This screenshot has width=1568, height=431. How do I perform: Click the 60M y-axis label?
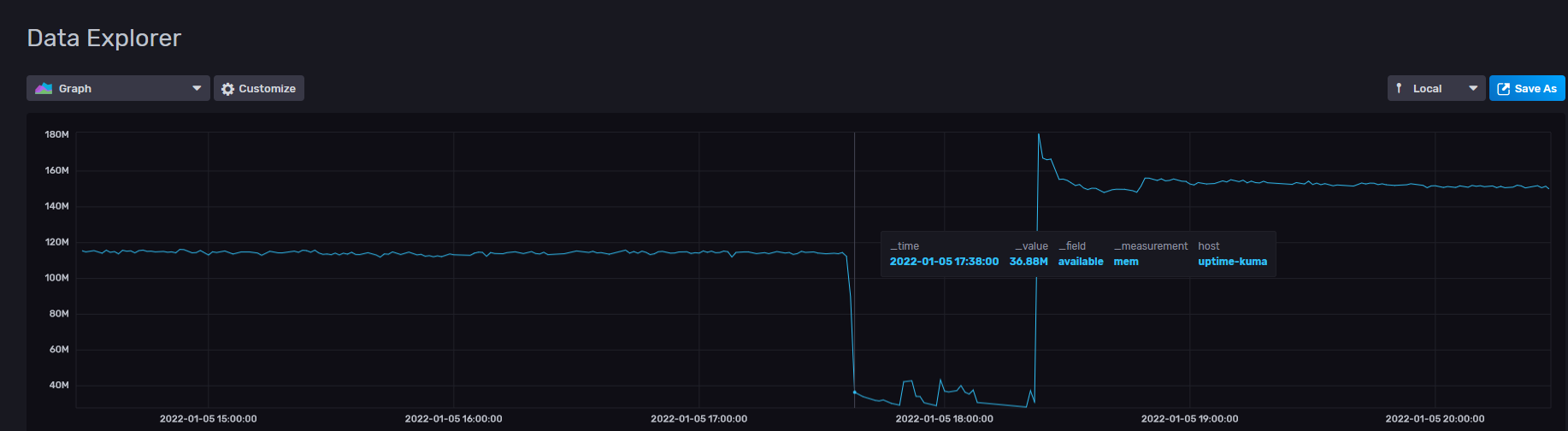59,350
